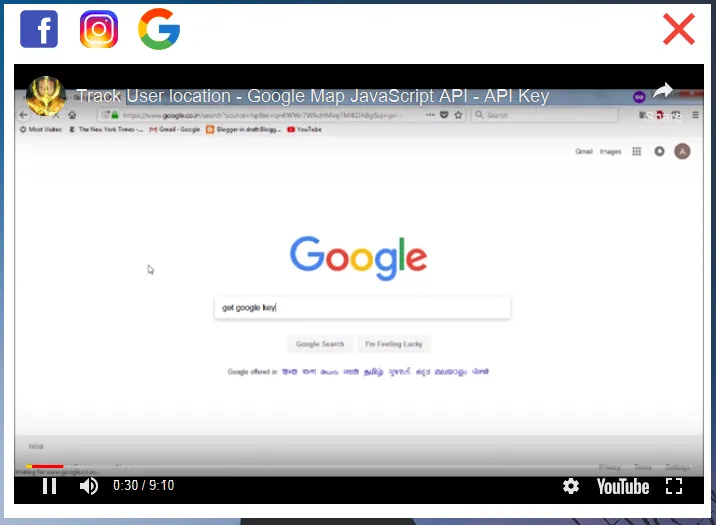
Task: Click the Google logo inside the video
Action: click(358, 257)
